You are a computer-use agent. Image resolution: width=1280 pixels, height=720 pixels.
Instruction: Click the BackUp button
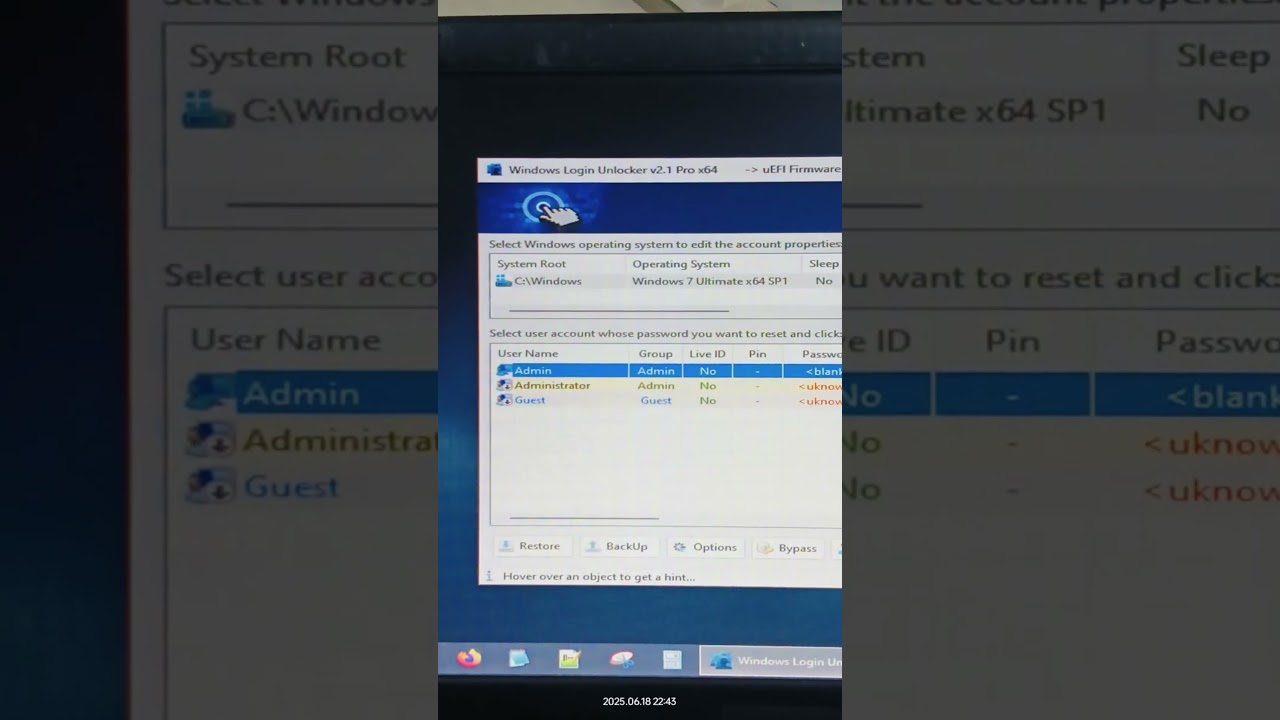coord(617,546)
